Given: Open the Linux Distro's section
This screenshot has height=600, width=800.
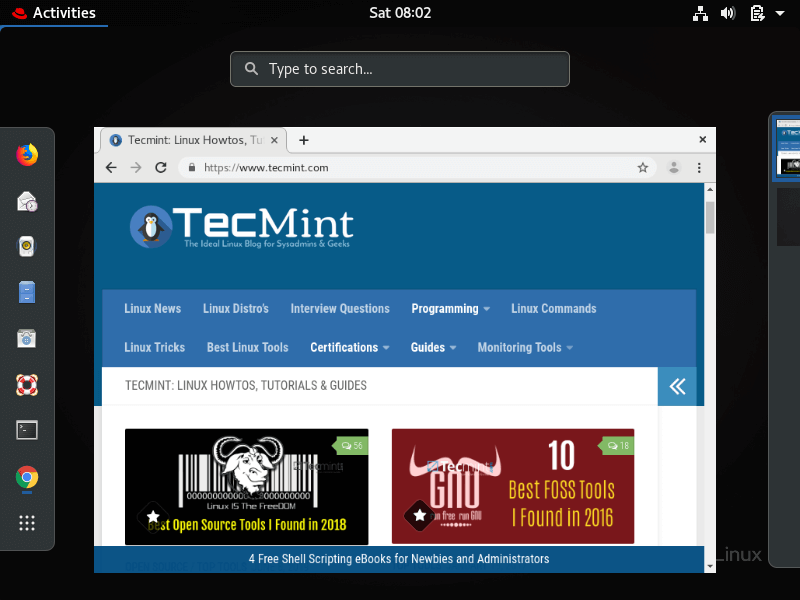Looking at the screenshot, I should 236,309.
